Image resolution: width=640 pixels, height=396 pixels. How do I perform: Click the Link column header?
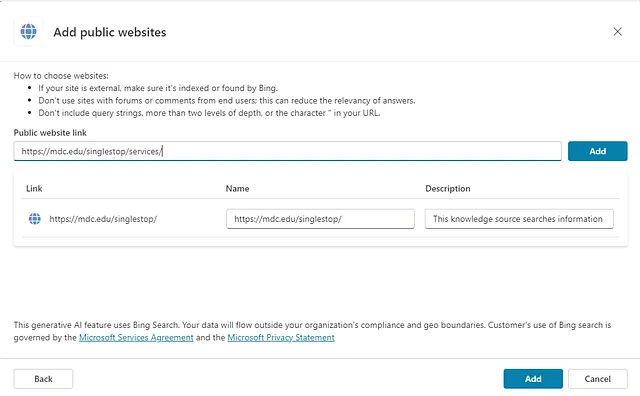click(34, 189)
